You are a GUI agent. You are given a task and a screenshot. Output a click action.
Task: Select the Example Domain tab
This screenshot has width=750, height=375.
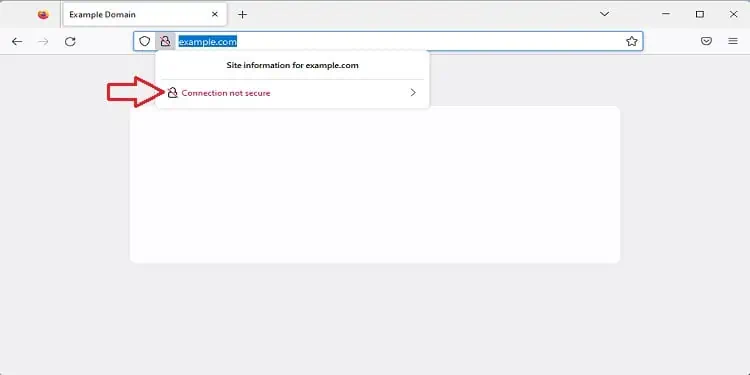(x=145, y=15)
